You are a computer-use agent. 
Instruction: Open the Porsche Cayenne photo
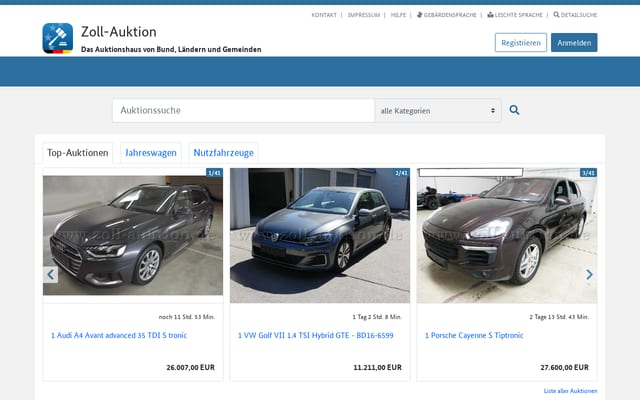pos(507,236)
